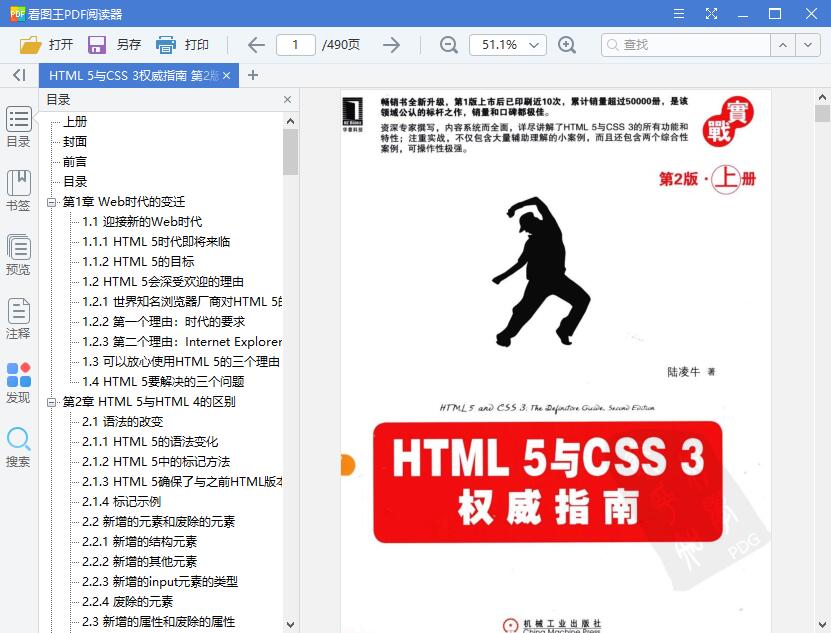Select 2.1.3 HTML 5确保了与之前HTML entry

pos(182,482)
